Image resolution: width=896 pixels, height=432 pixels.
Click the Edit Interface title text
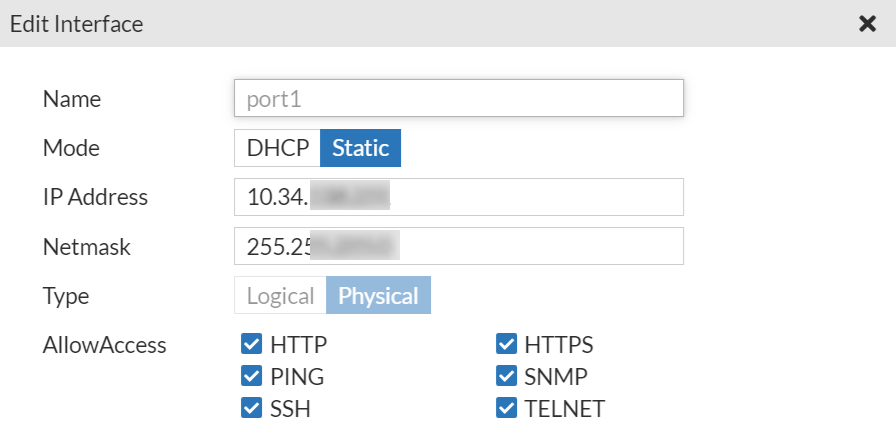pos(77,24)
